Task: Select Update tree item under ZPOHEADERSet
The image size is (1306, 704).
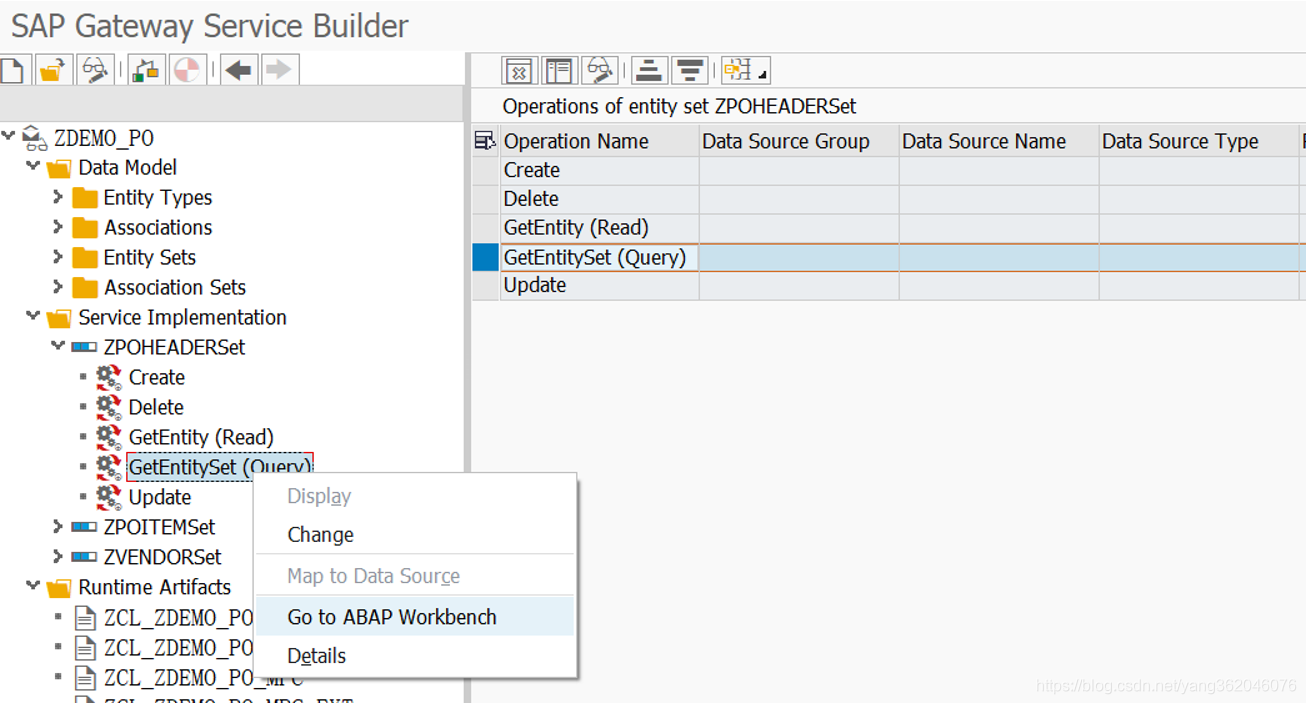Action: (x=160, y=497)
